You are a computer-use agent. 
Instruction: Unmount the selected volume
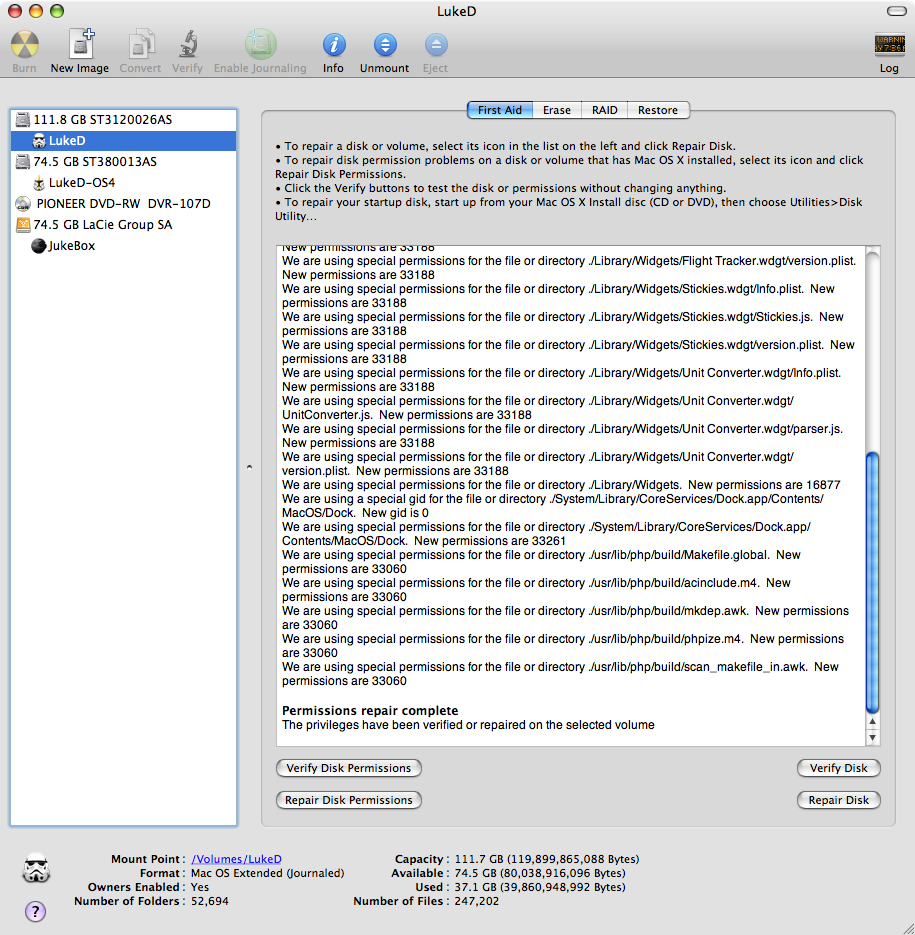pos(384,45)
